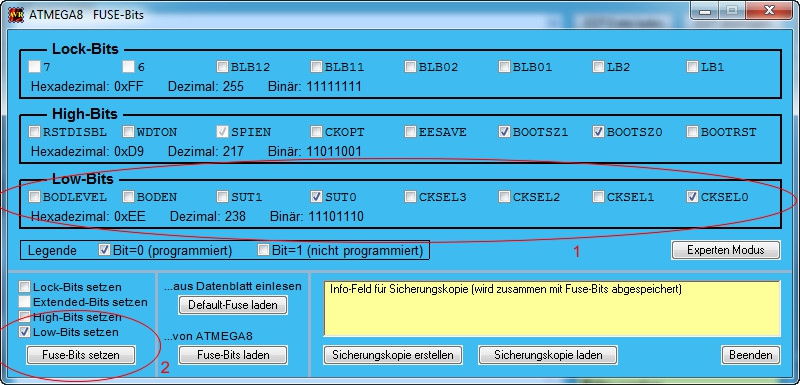Toggle the LB2 lock bit
This screenshot has width=800, height=385.
(598, 66)
